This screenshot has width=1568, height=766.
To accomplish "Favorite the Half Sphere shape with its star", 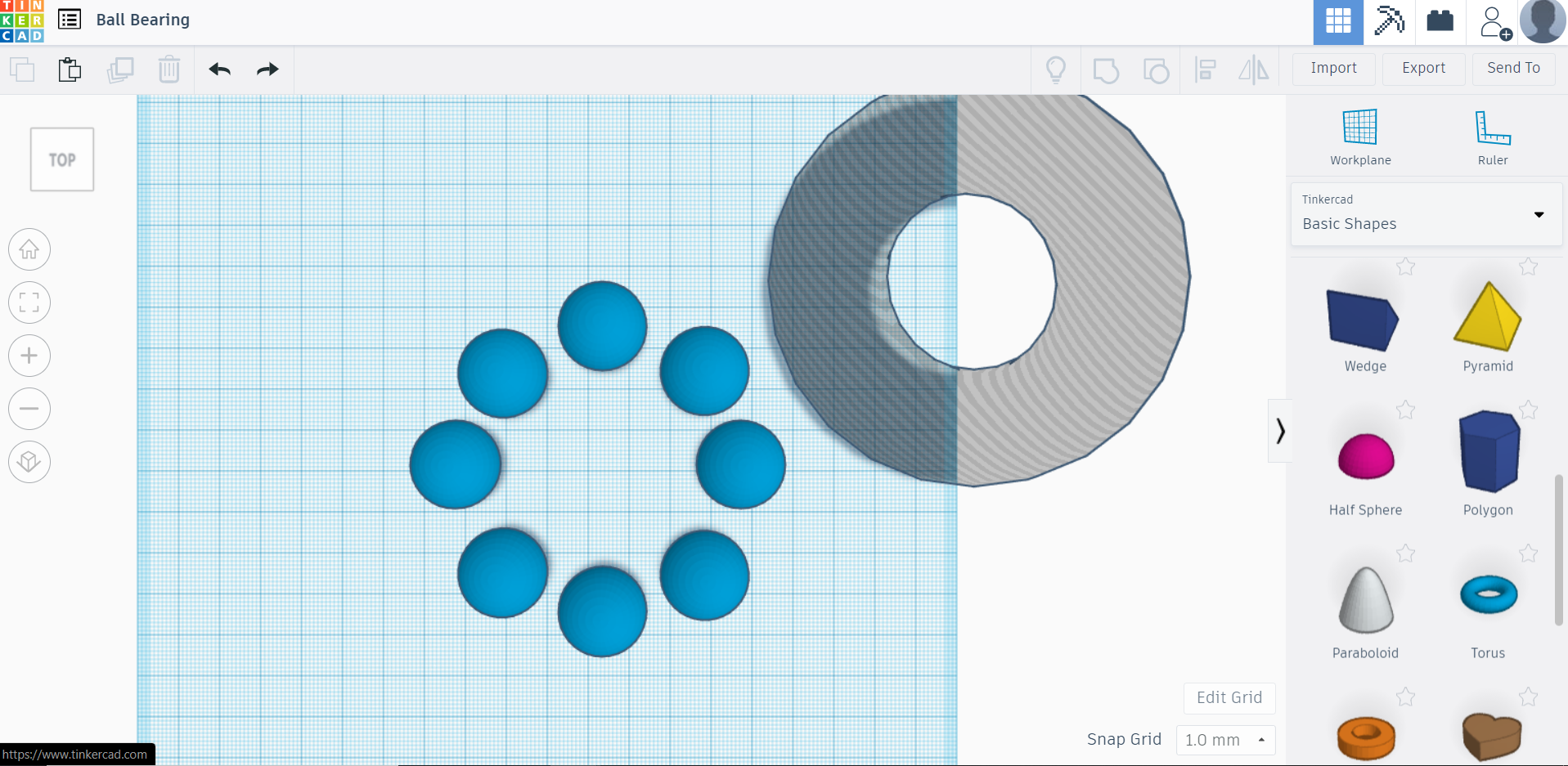I will click(1405, 410).
